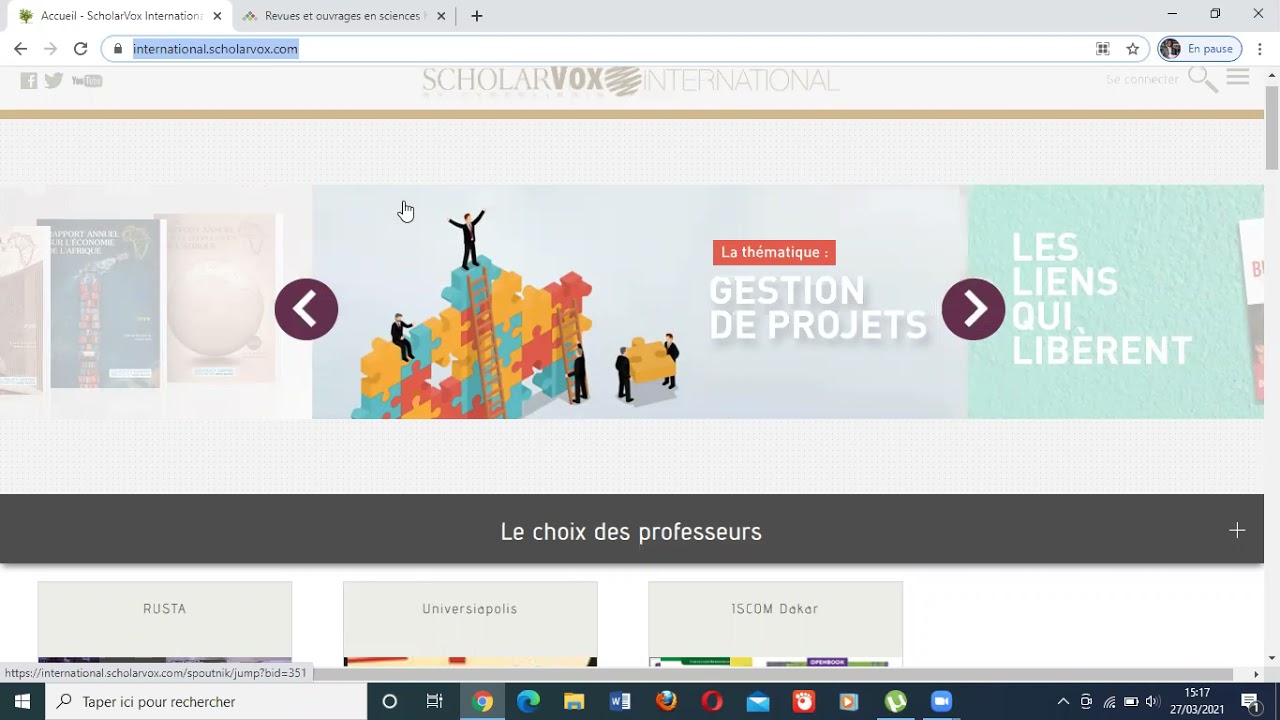Click the ScholarVox International logo
The height and width of the screenshot is (720, 1280).
click(630, 81)
